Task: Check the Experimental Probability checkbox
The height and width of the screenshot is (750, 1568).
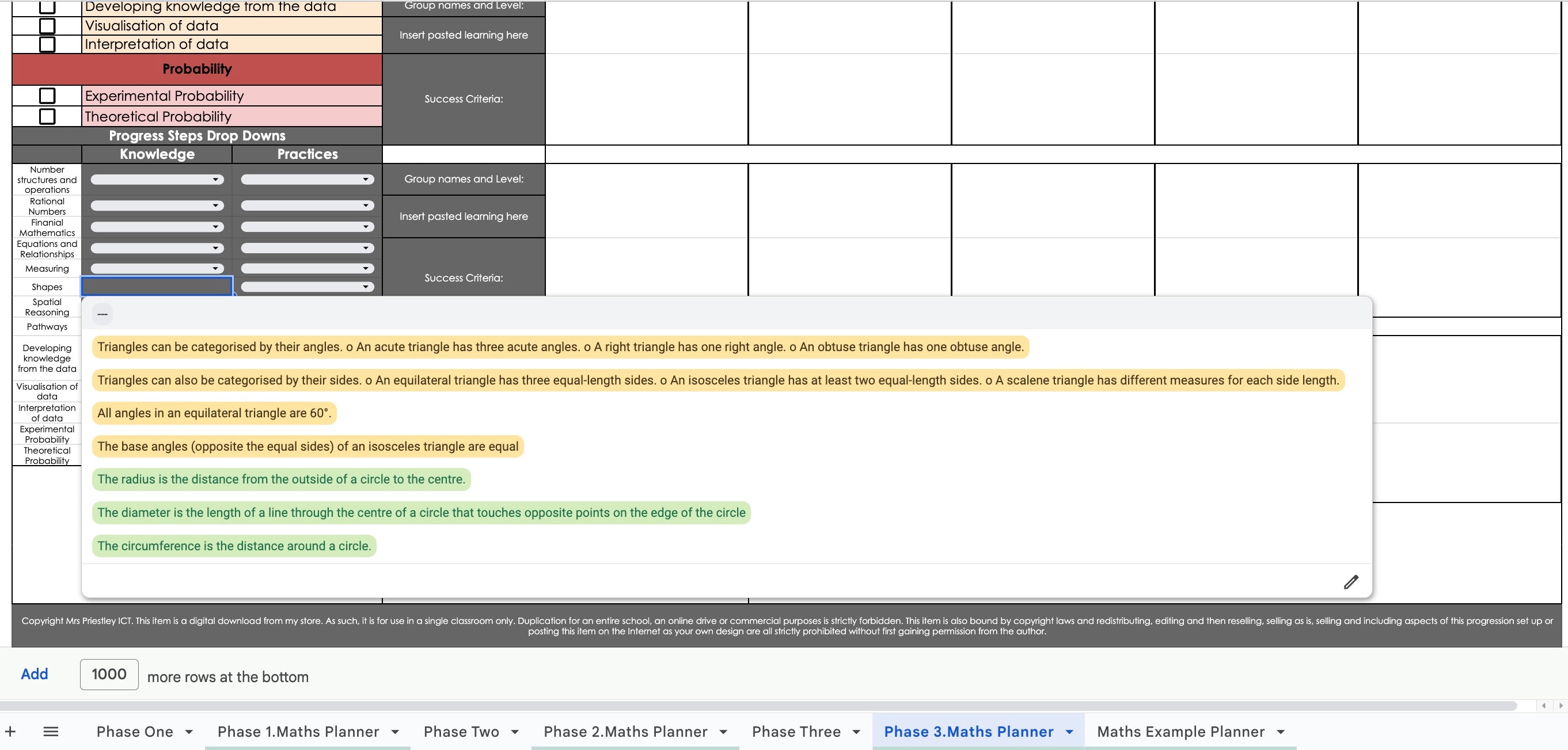Action: click(47, 95)
